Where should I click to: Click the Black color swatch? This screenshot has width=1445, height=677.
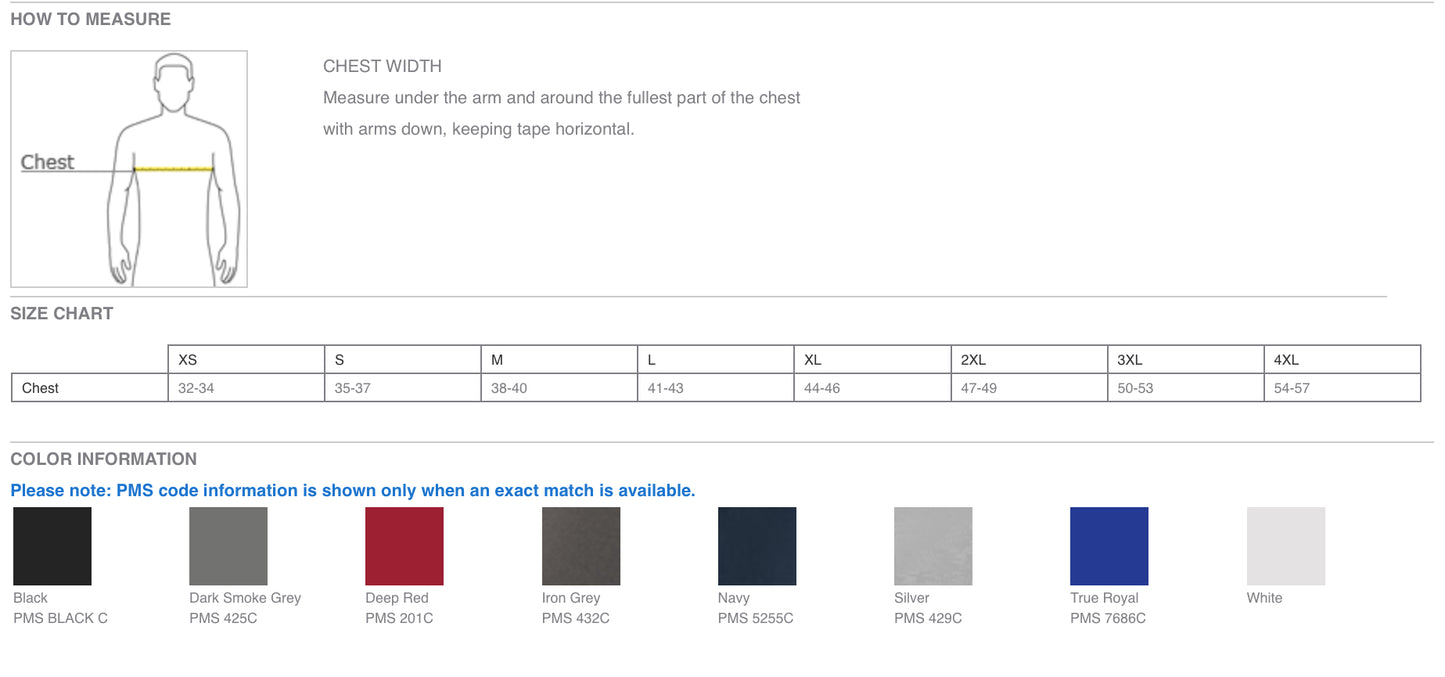click(52, 546)
